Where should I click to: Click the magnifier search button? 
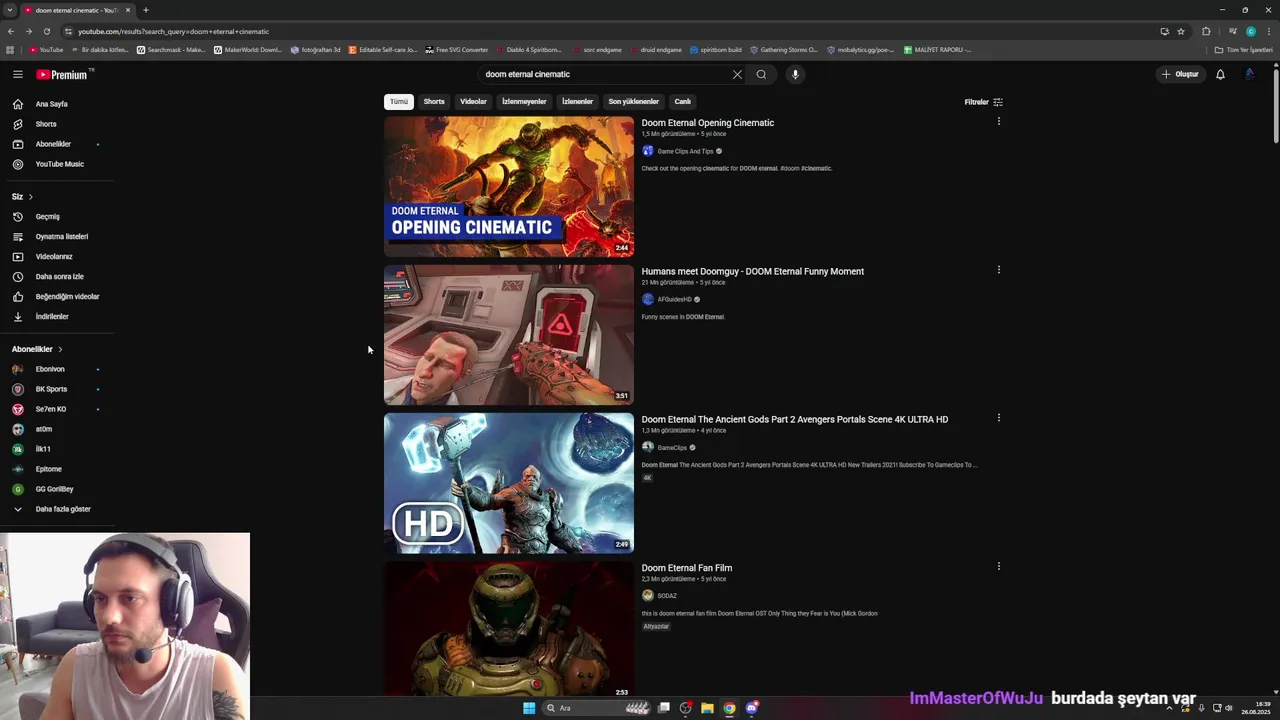tap(761, 74)
